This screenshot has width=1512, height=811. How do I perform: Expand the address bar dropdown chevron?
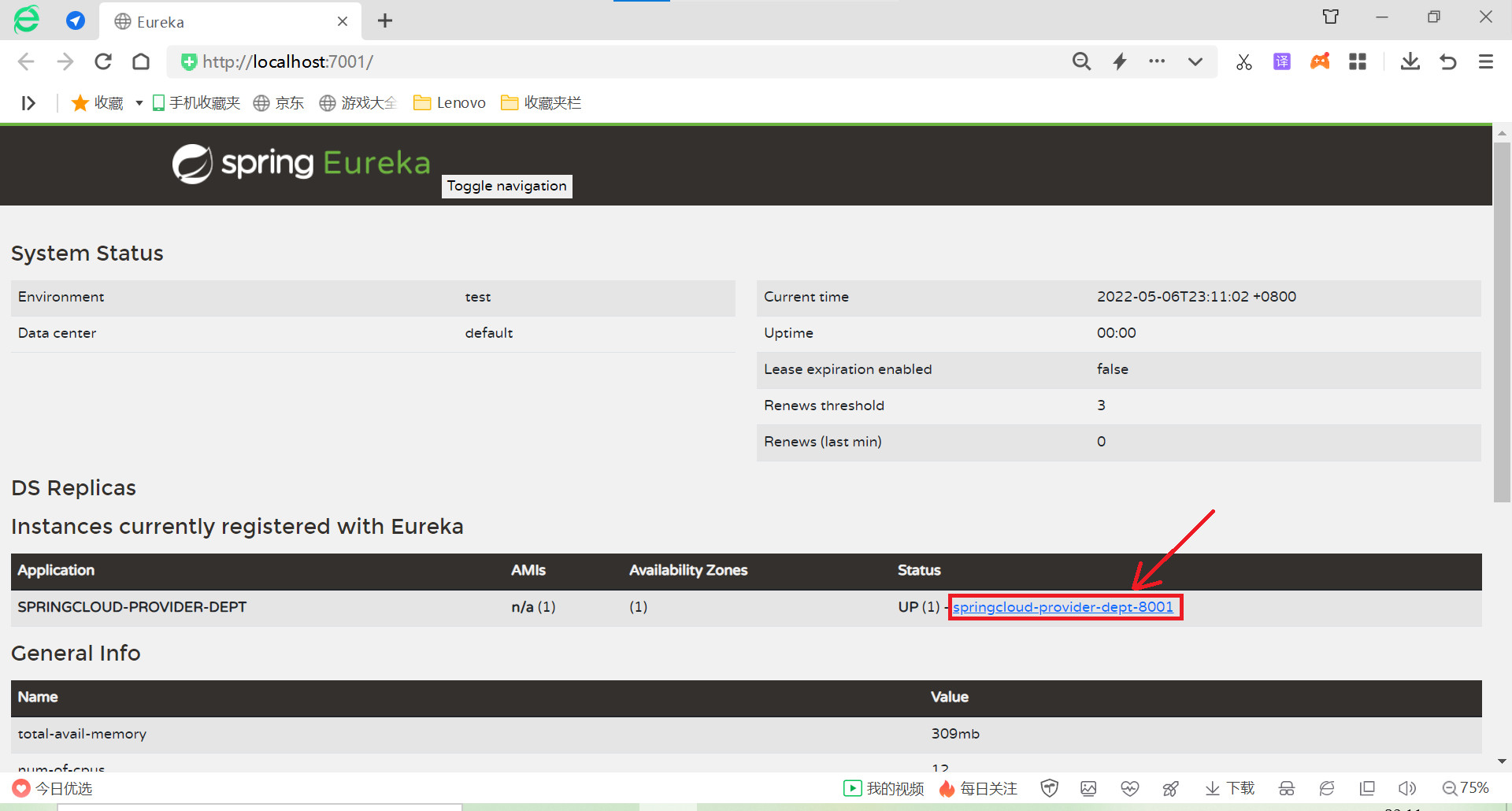coord(1195,61)
